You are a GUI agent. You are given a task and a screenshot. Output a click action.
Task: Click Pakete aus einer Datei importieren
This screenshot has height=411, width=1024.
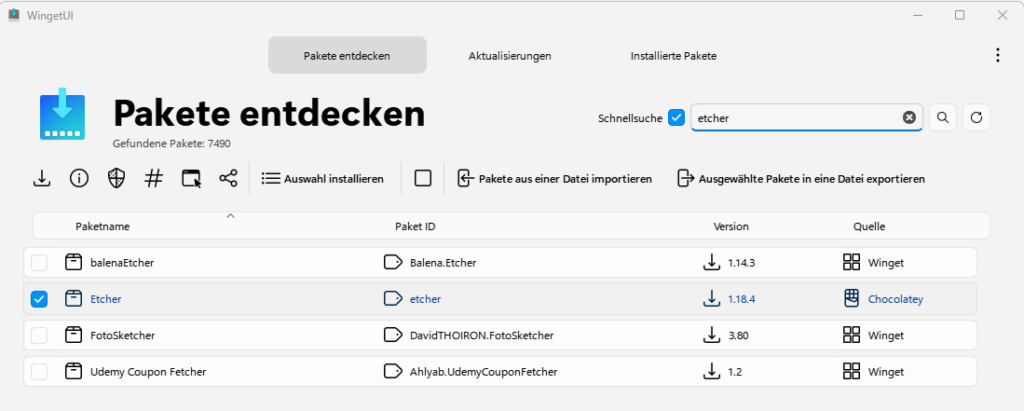(x=555, y=178)
